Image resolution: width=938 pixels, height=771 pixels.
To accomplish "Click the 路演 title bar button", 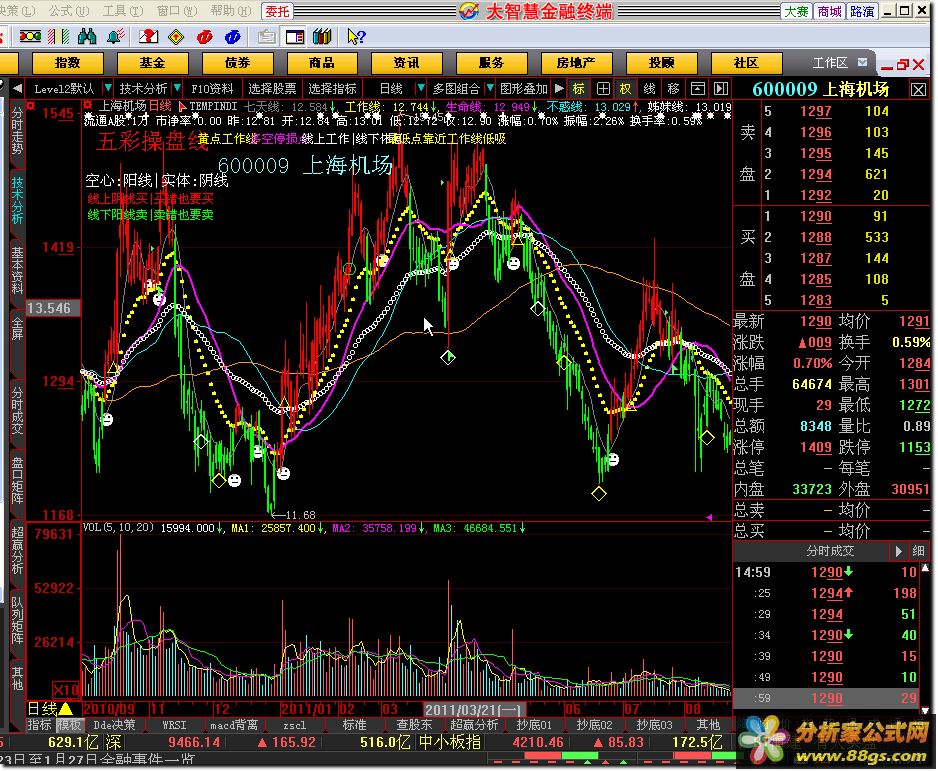I will (862, 11).
